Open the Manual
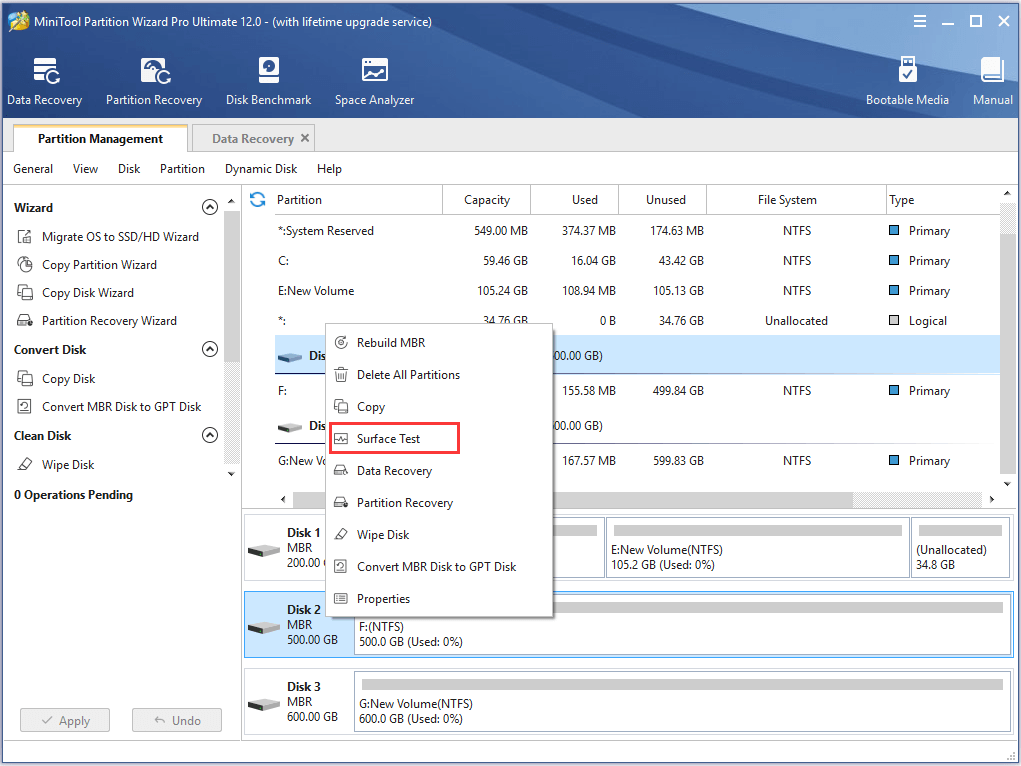1021x766 pixels. pyautogui.click(x=991, y=80)
